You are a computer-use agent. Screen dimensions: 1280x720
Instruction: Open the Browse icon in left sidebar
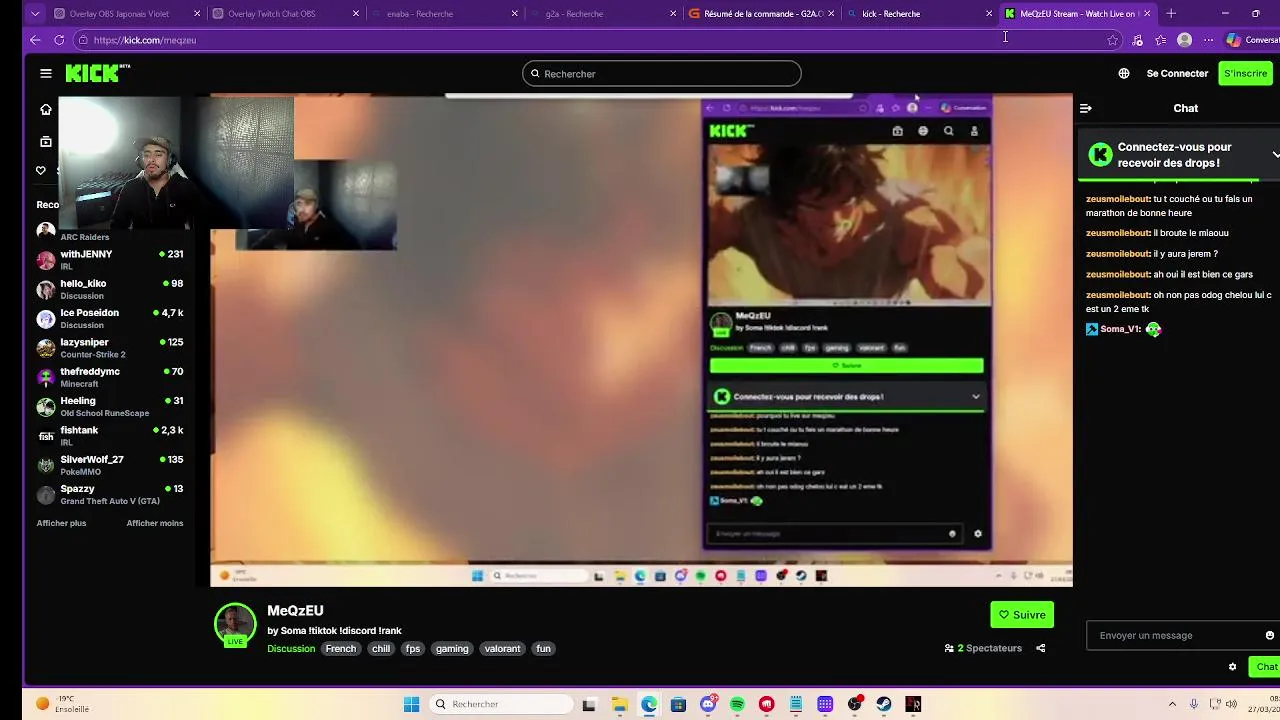(x=46, y=141)
